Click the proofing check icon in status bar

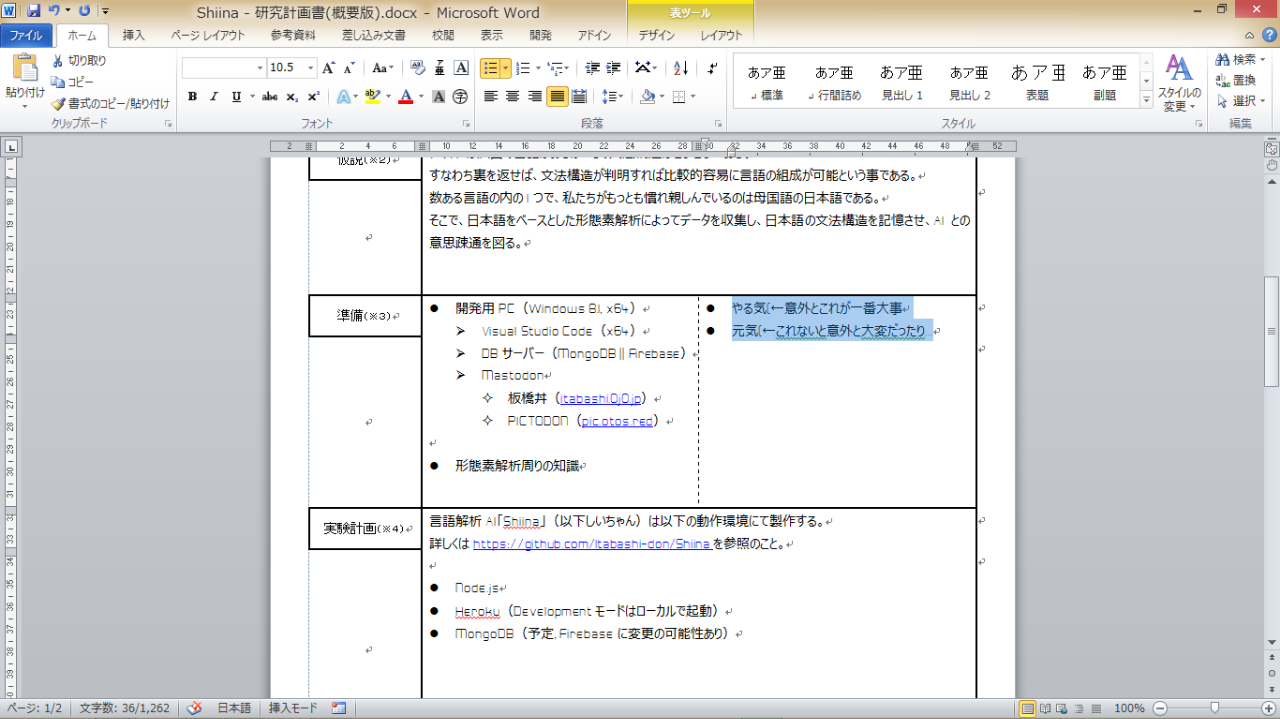(x=194, y=708)
